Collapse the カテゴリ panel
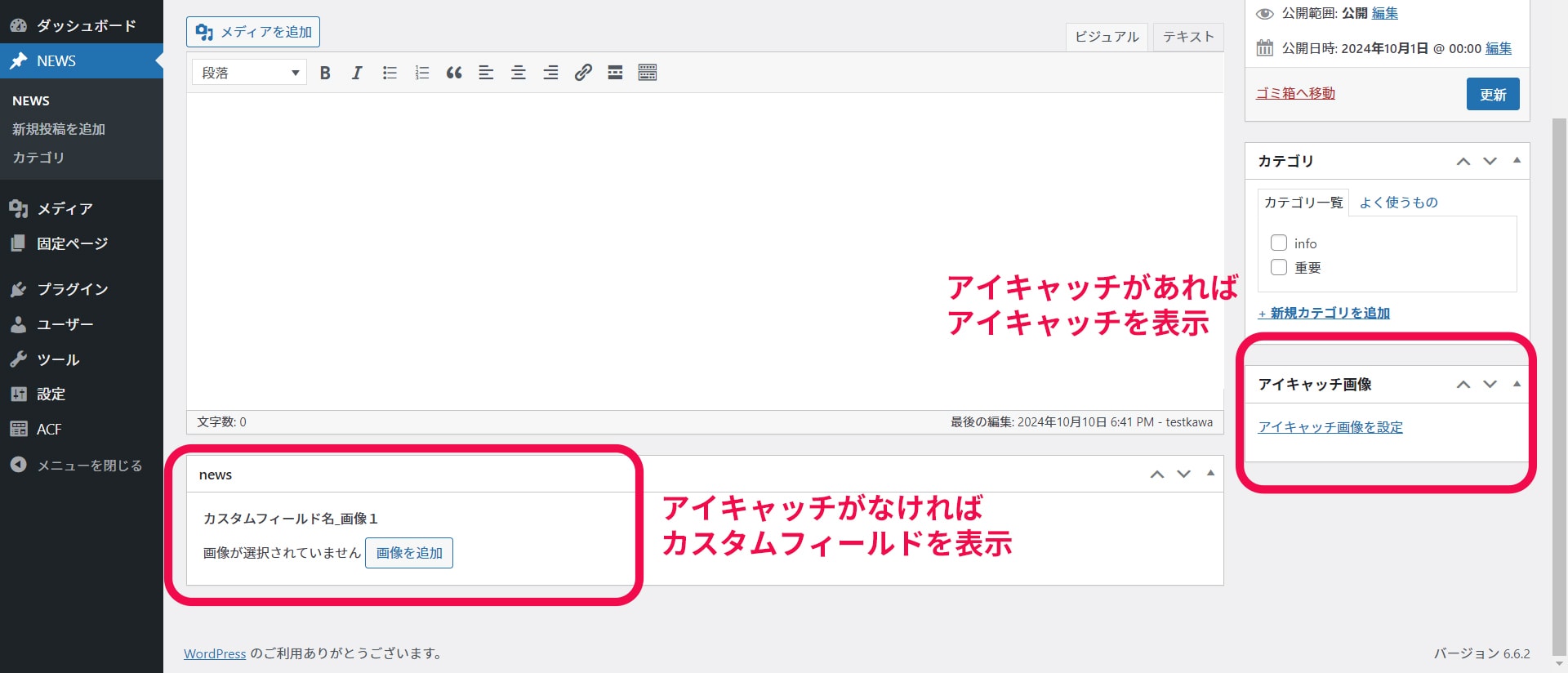This screenshot has height=673, width=1568. click(1517, 161)
